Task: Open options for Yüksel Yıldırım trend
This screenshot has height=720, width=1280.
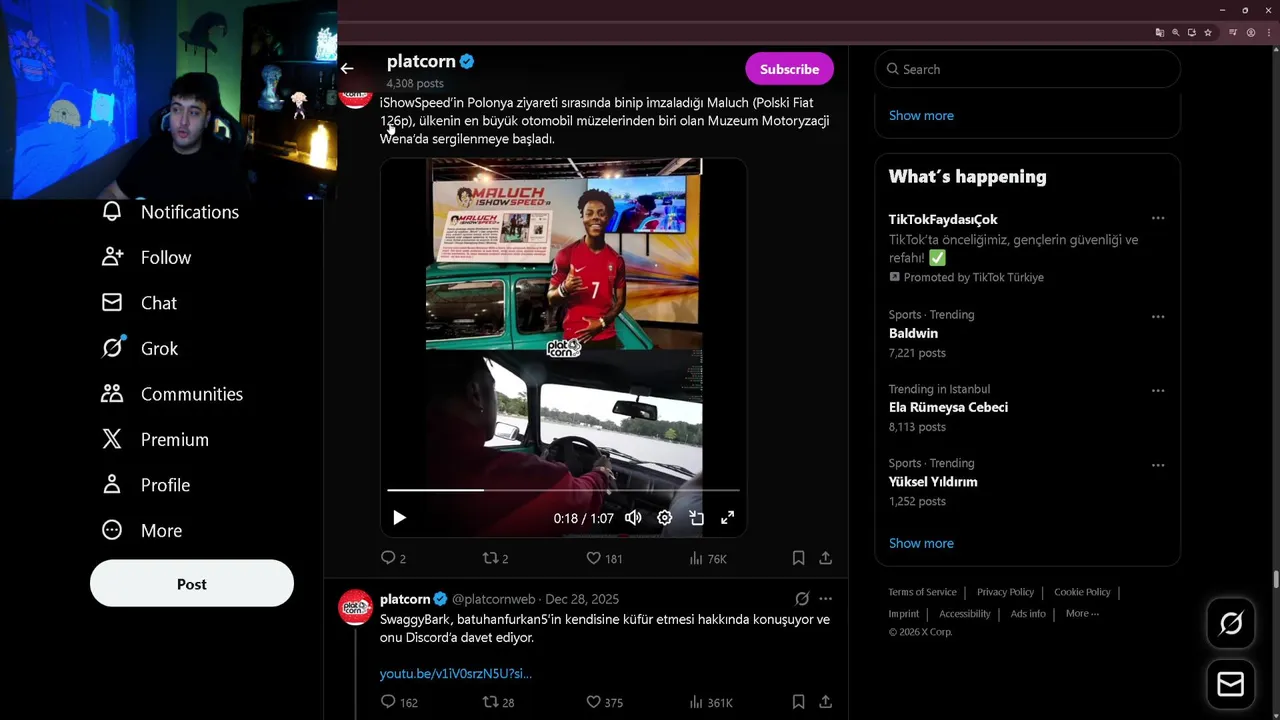Action: coord(1158,464)
